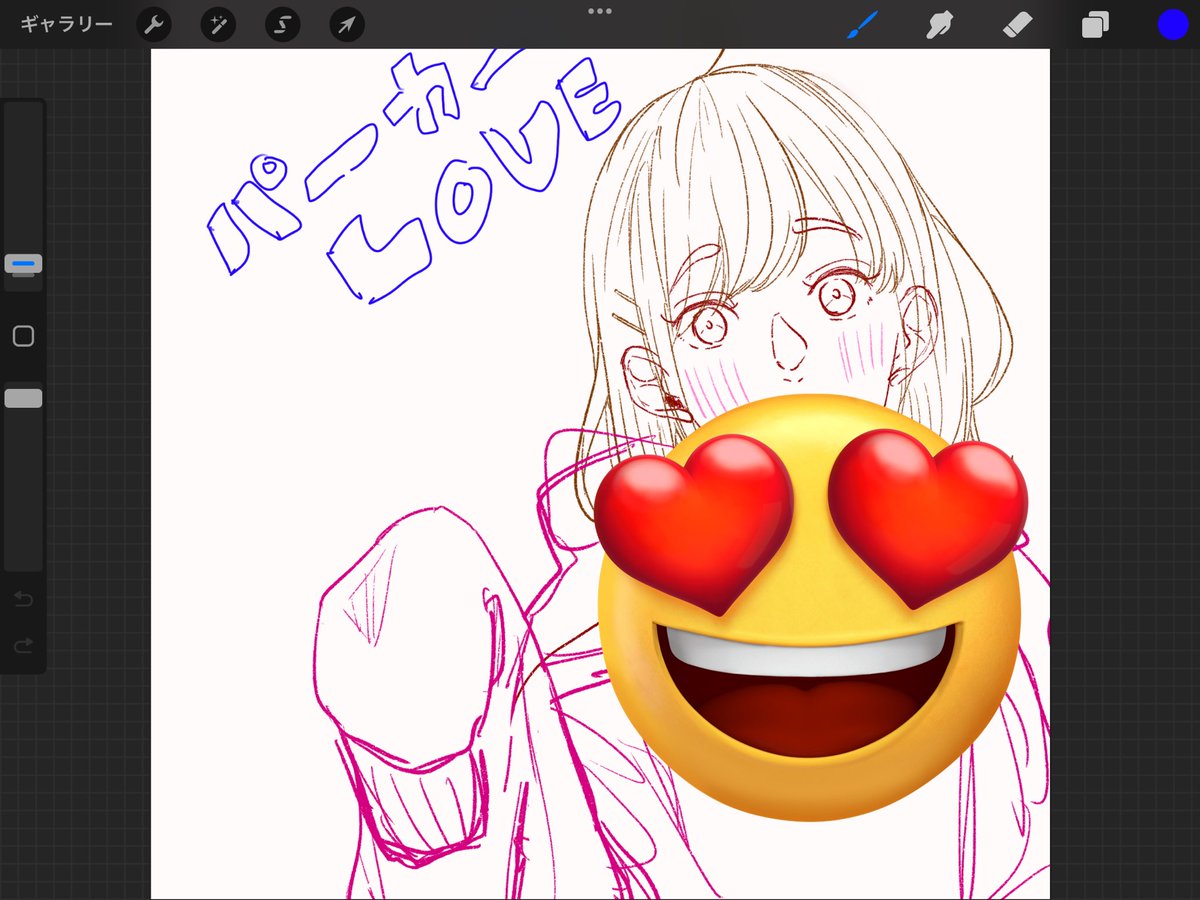Tap the square modify button in sidebar
This screenshot has height=900, width=1200.
[23, 336]
